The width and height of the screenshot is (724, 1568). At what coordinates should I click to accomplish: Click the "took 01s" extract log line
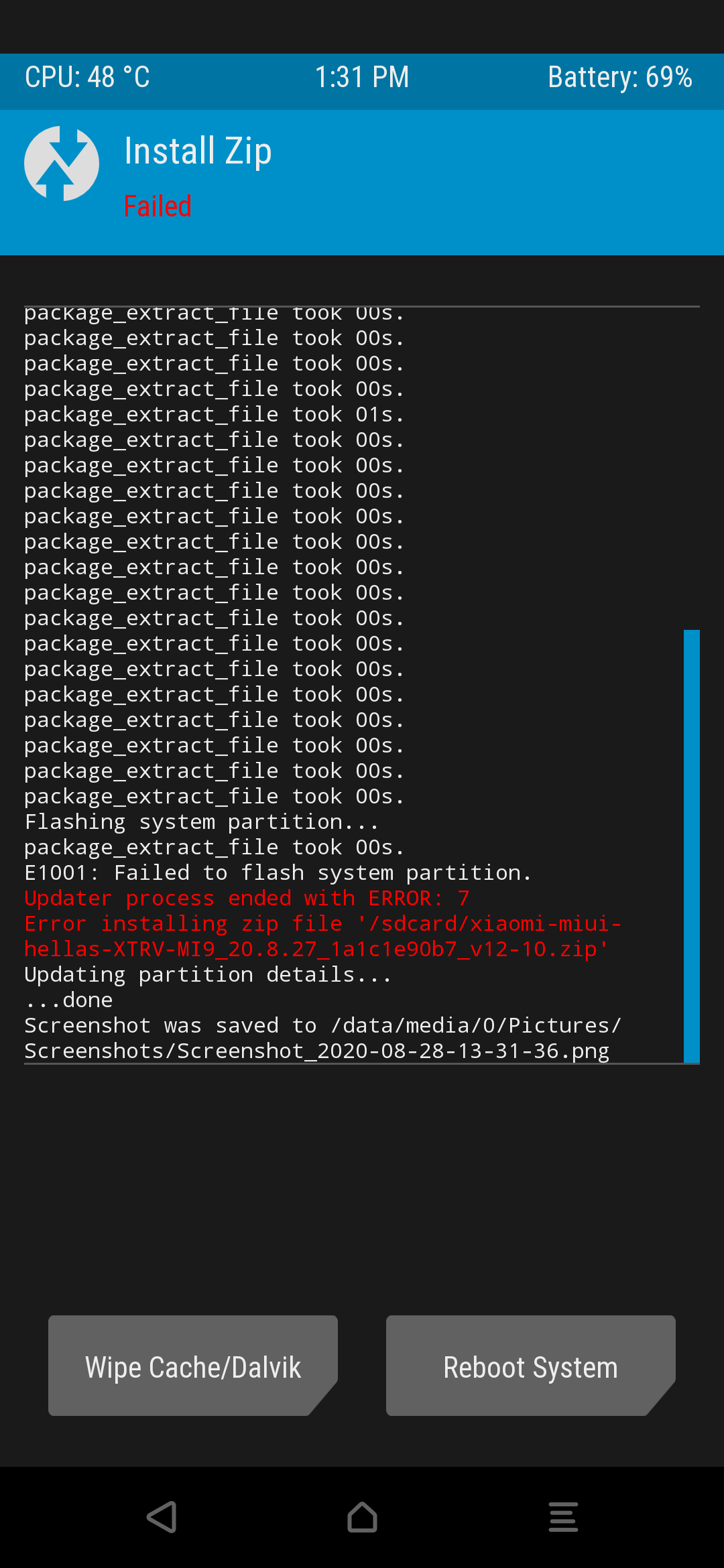coord(215,415)
